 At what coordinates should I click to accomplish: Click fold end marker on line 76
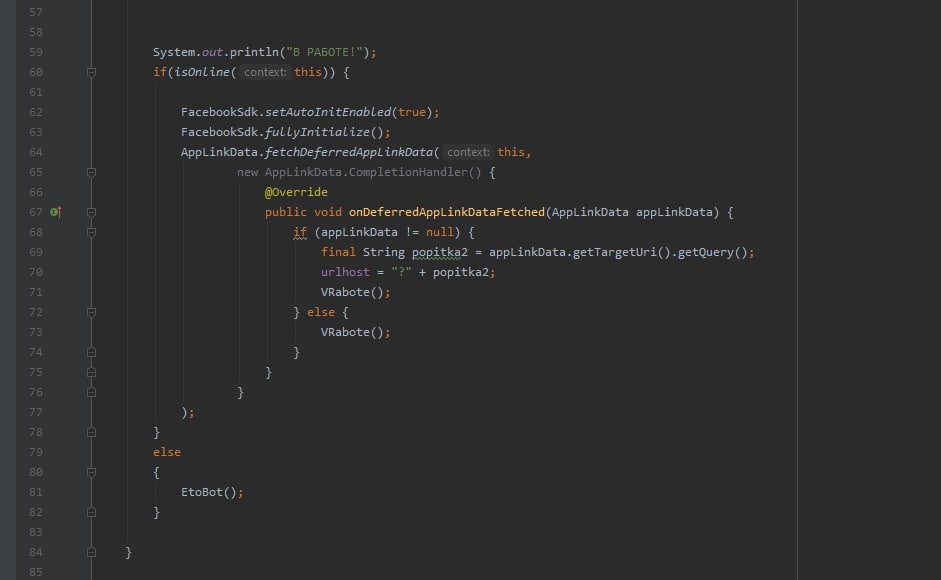[91, 392]
